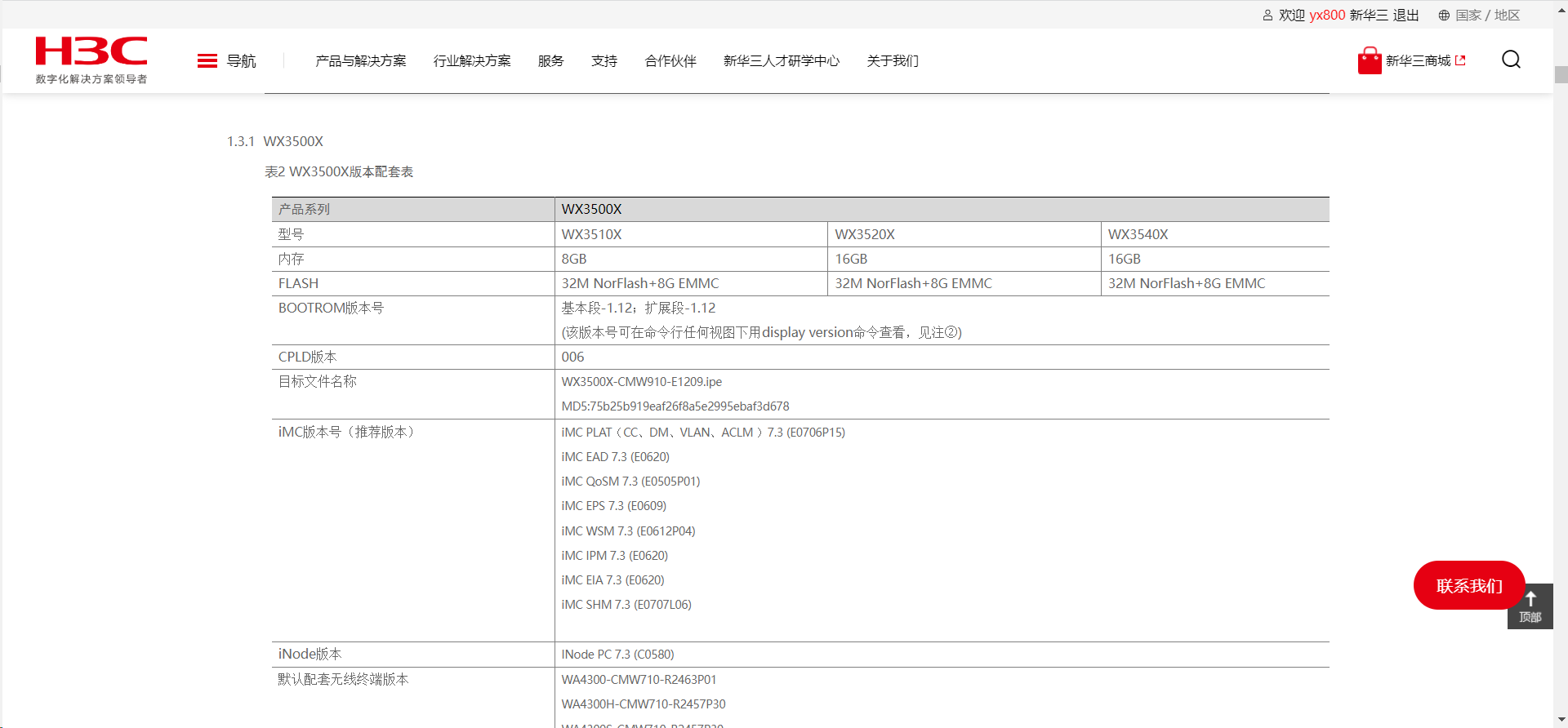Screen dimensions: 1568x728
Task: Click the 退出 logout link
Action: point(1406,16)
